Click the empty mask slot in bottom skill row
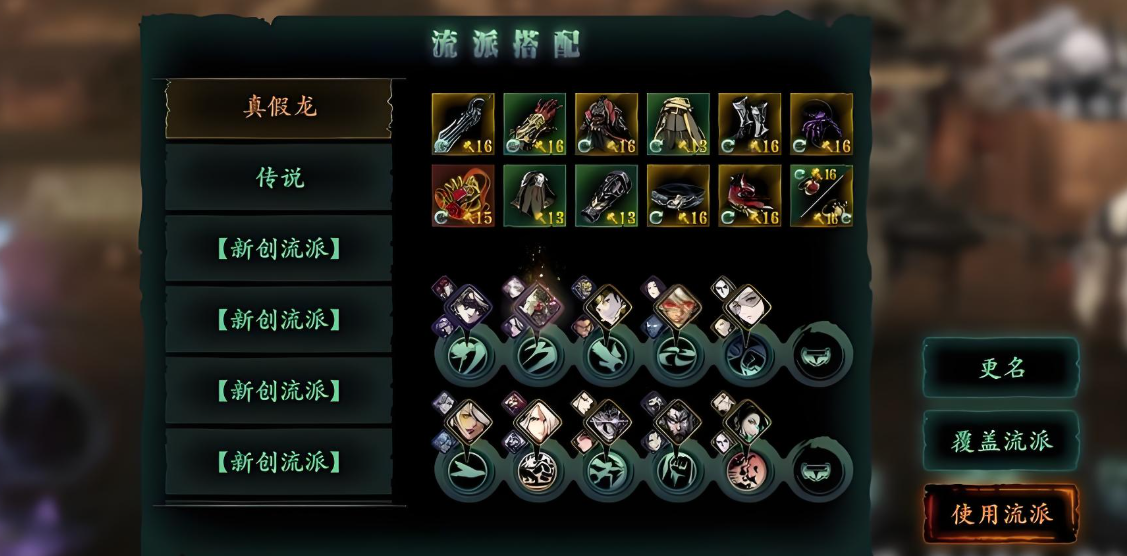Screen dimensions: 1127x556 pos(821,472)
